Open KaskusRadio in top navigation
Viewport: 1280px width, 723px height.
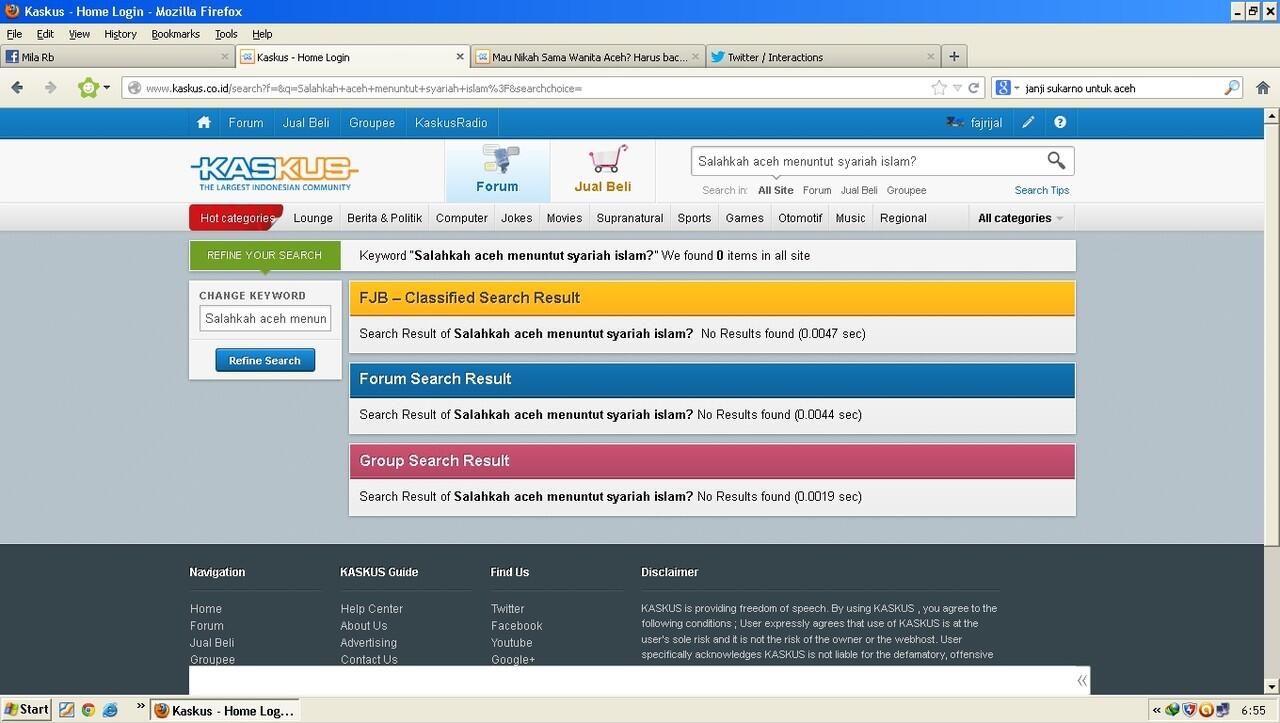coord(451,123)
